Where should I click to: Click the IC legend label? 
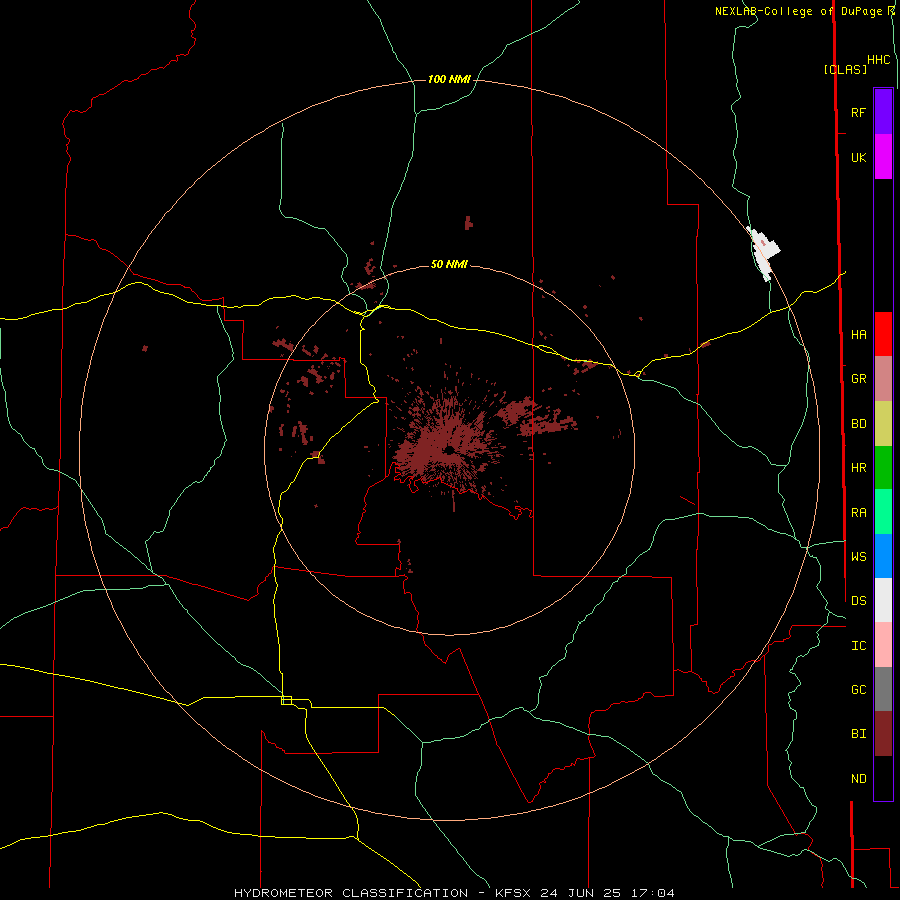pyautogui.click(x=858, y=646)
